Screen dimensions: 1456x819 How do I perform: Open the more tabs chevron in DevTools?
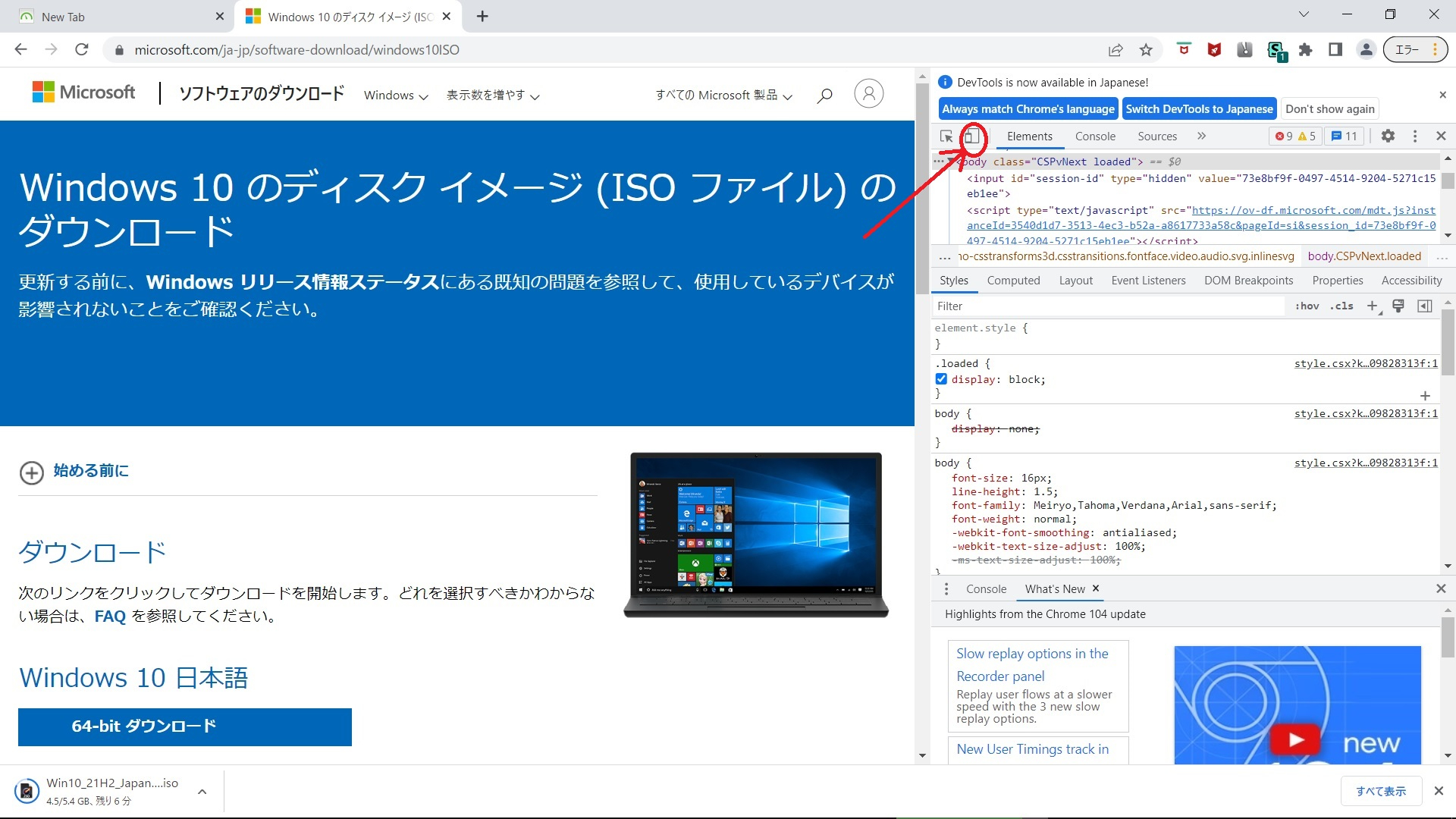pyautogui.click(x=1201, y=136)
